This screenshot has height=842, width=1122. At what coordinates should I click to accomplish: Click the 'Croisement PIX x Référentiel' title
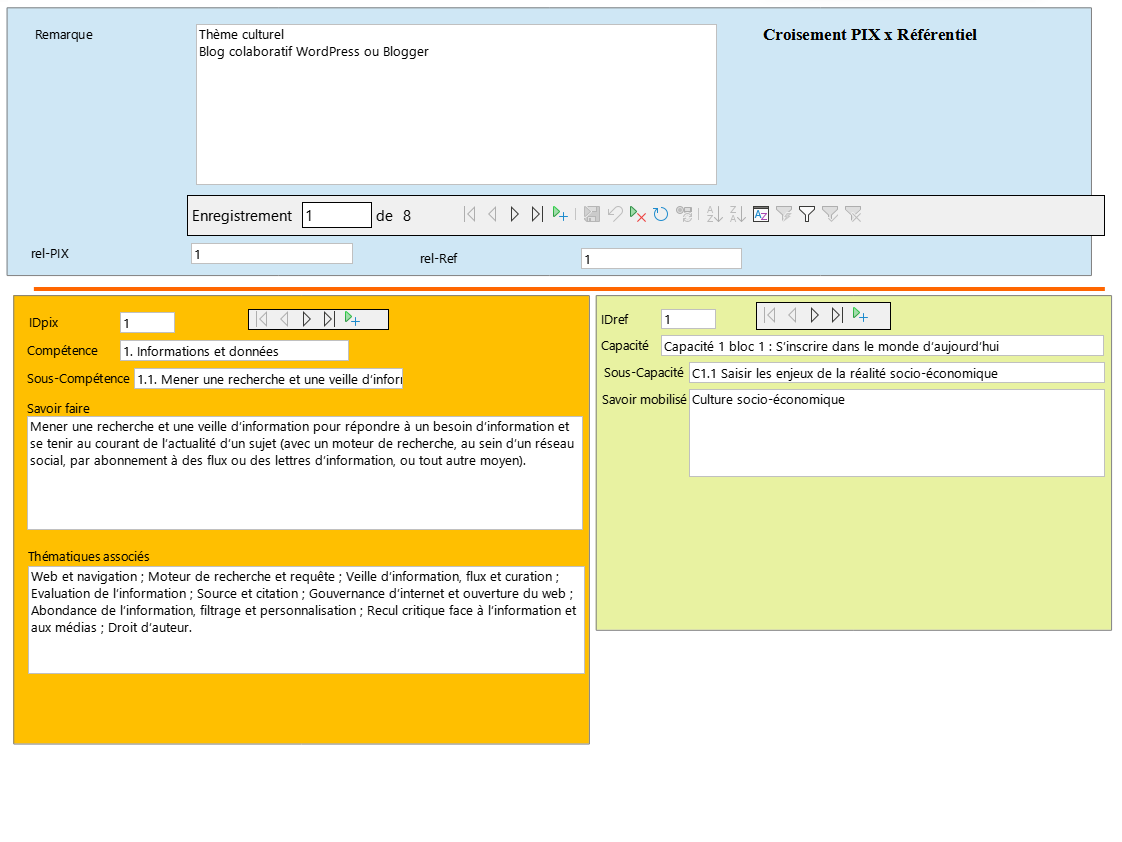tap(869, 34)
